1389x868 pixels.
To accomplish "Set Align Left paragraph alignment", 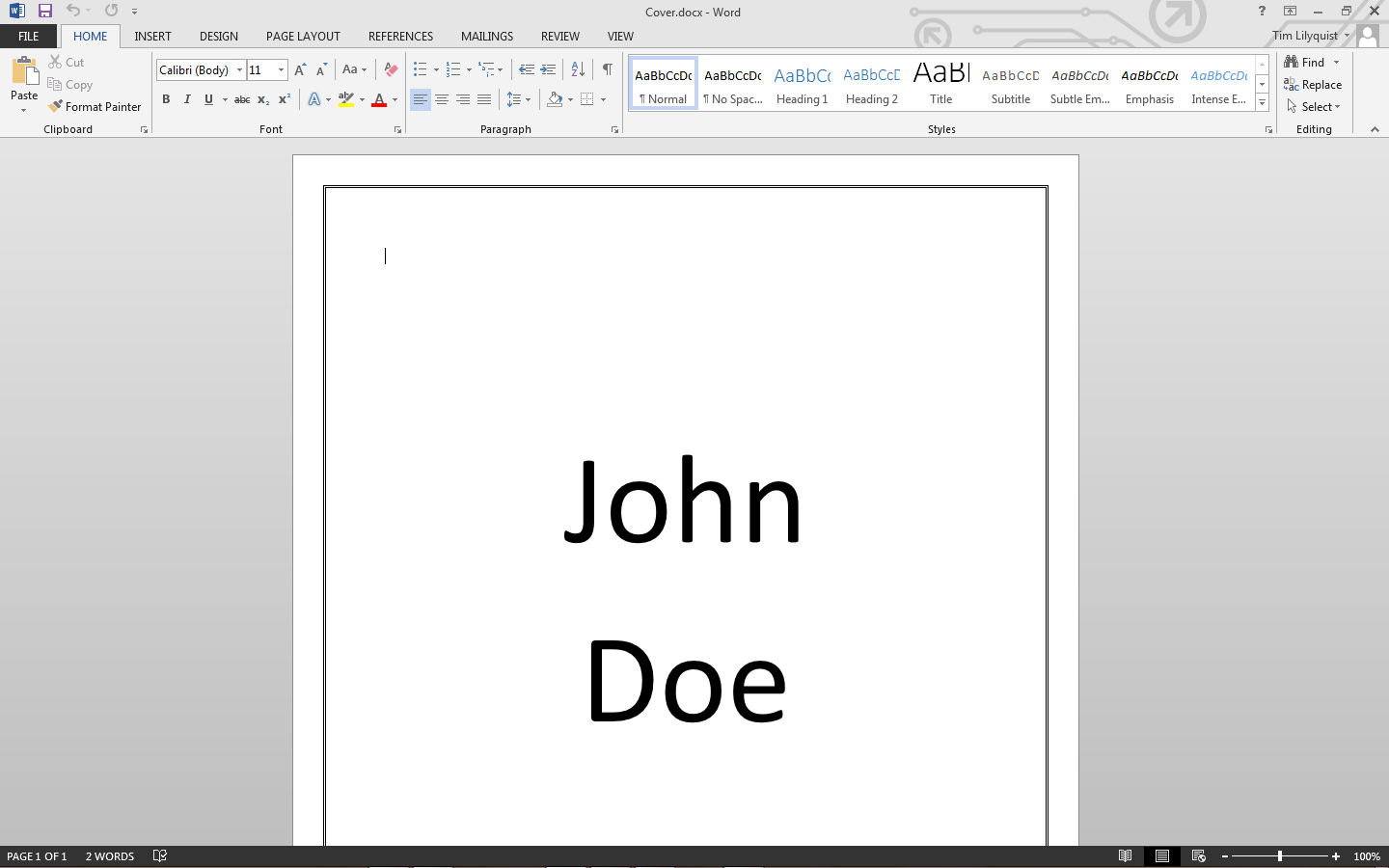I will (421, 99).
